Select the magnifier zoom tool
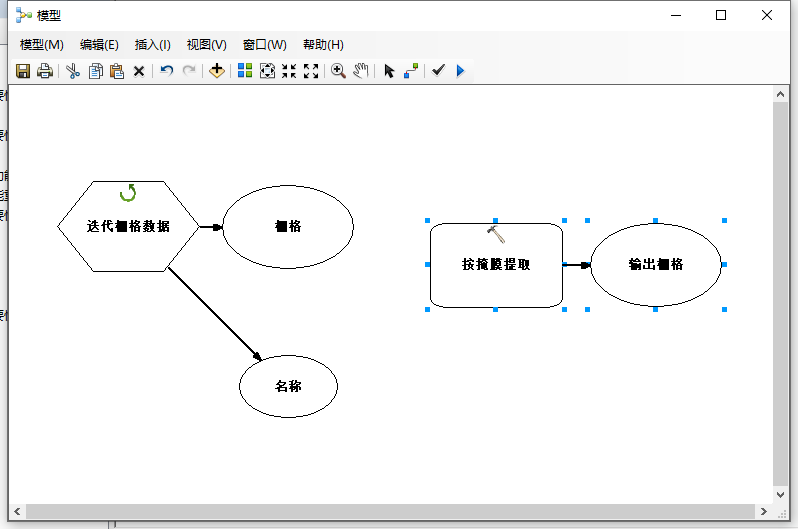 tap(338, 71)
